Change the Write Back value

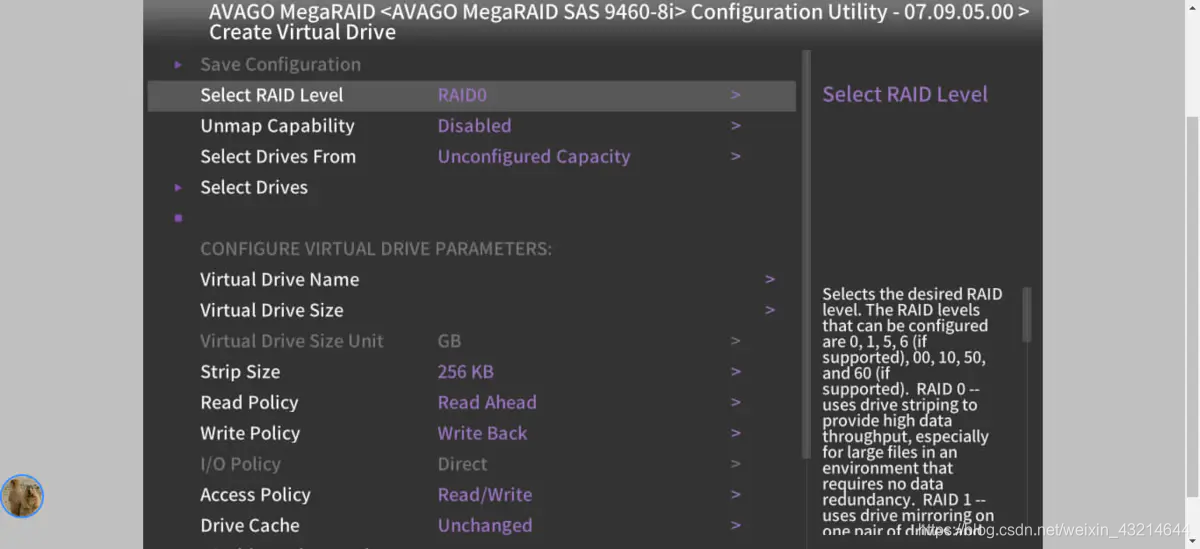(482, 434)
